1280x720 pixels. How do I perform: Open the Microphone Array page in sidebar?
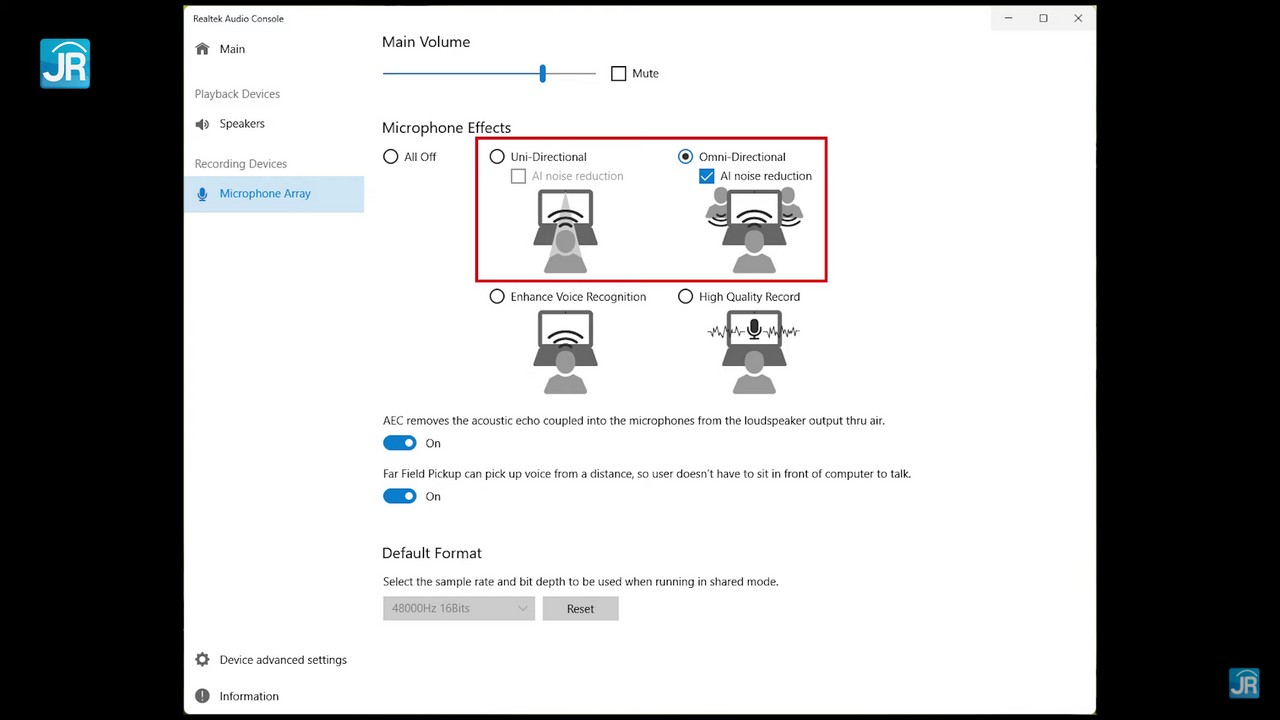pos(265,194)
